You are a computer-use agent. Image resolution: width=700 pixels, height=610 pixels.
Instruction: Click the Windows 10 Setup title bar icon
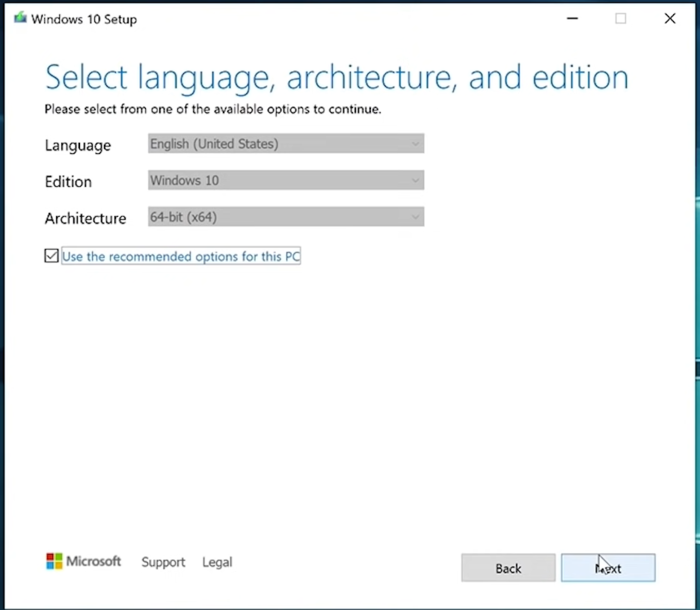tap(20, 18)
